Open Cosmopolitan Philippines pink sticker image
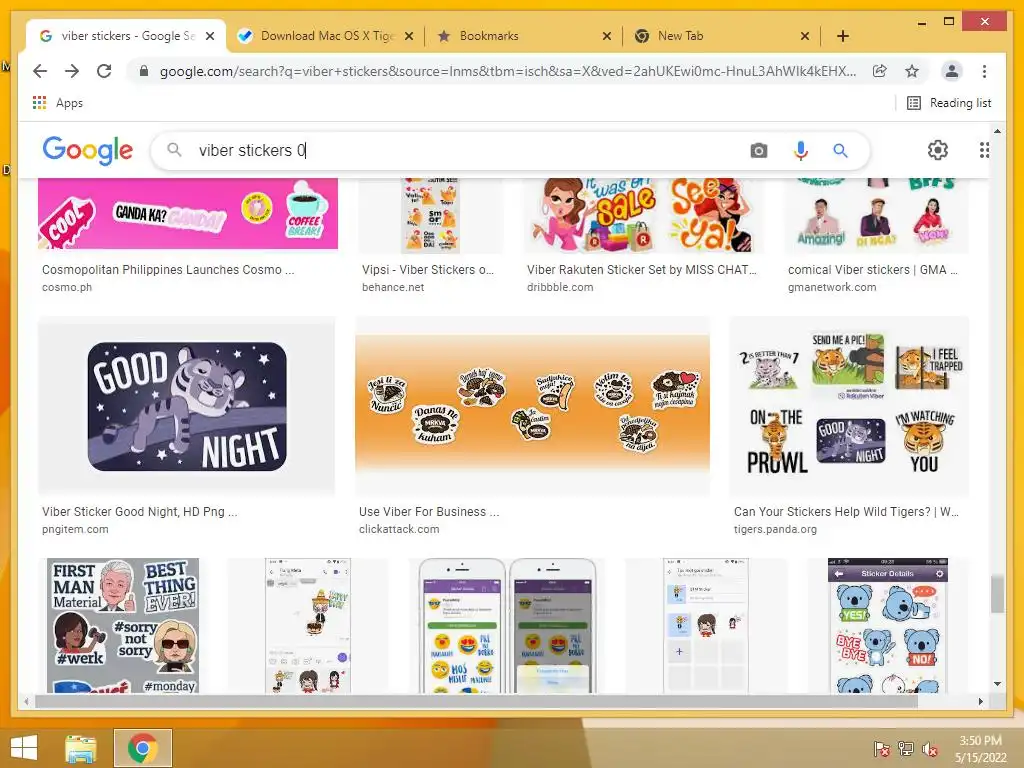 [188, 214]
